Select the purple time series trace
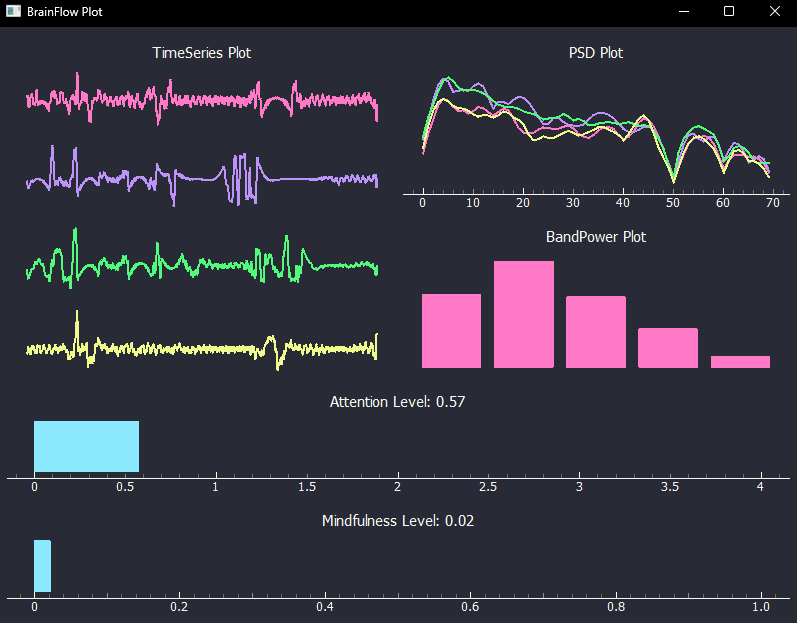 click(x=202, y=176)
